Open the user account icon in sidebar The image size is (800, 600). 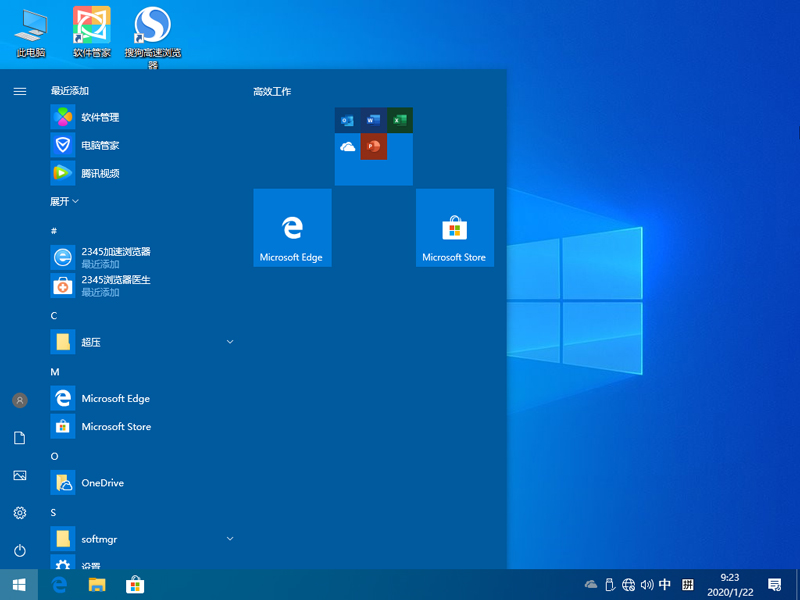click(x=19, y=400)
